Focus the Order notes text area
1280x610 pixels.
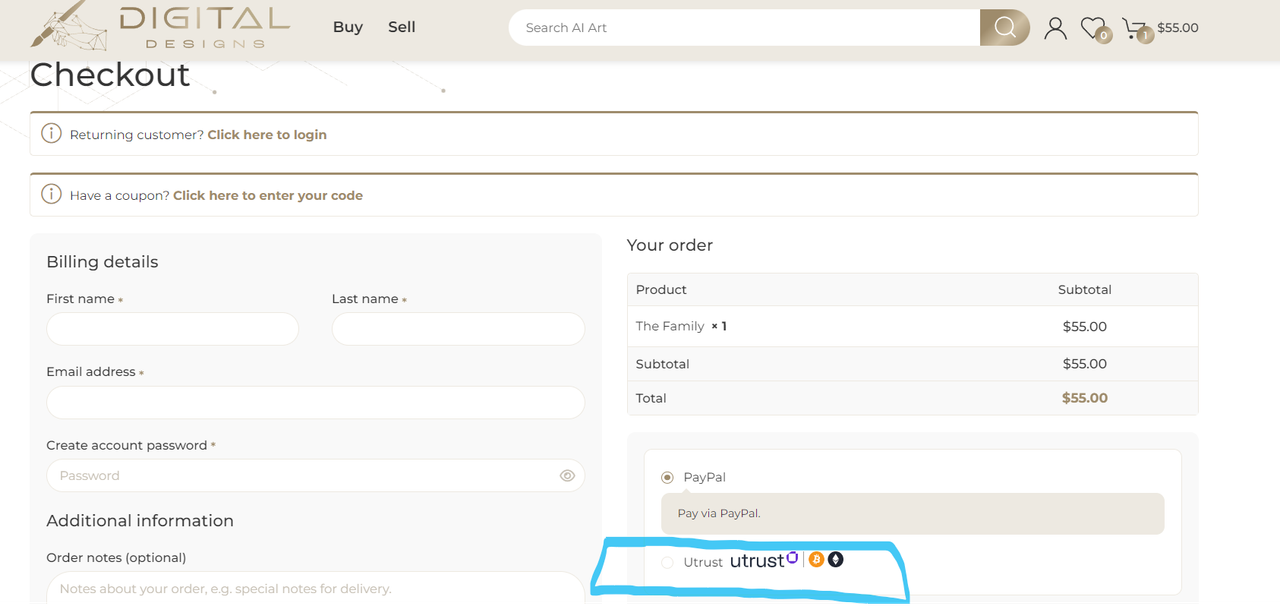(315, 588)
